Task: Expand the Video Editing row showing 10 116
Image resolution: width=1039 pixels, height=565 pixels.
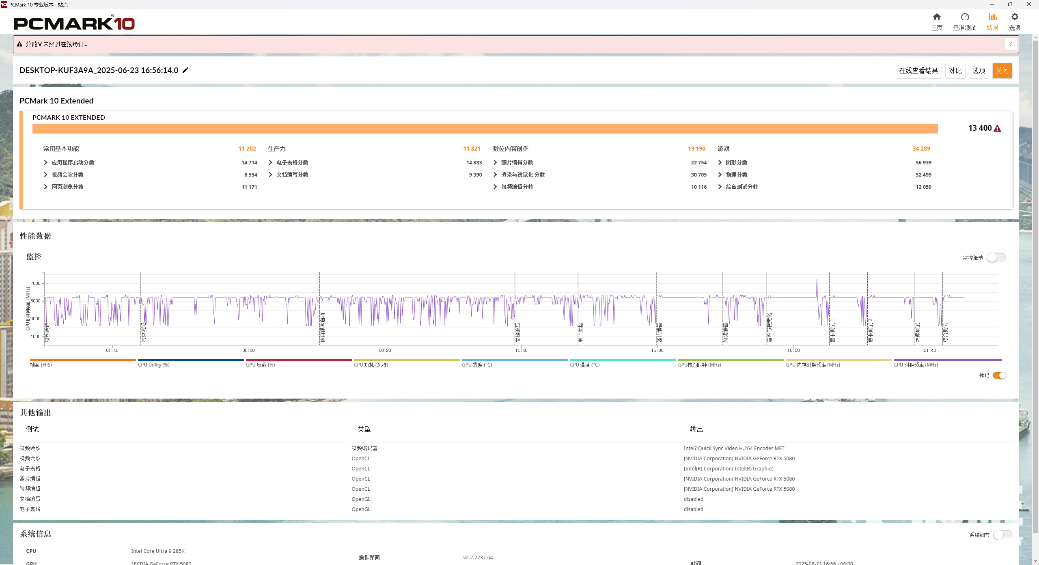Action: (600, 187)
